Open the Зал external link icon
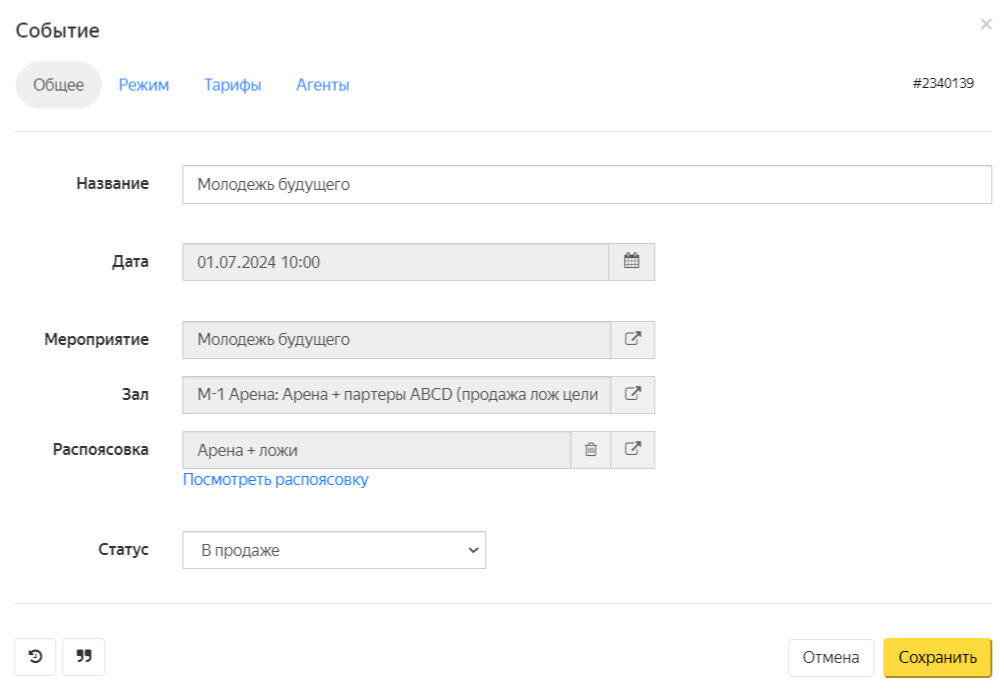Viewport: 1004px width, 691px height. 632,394
